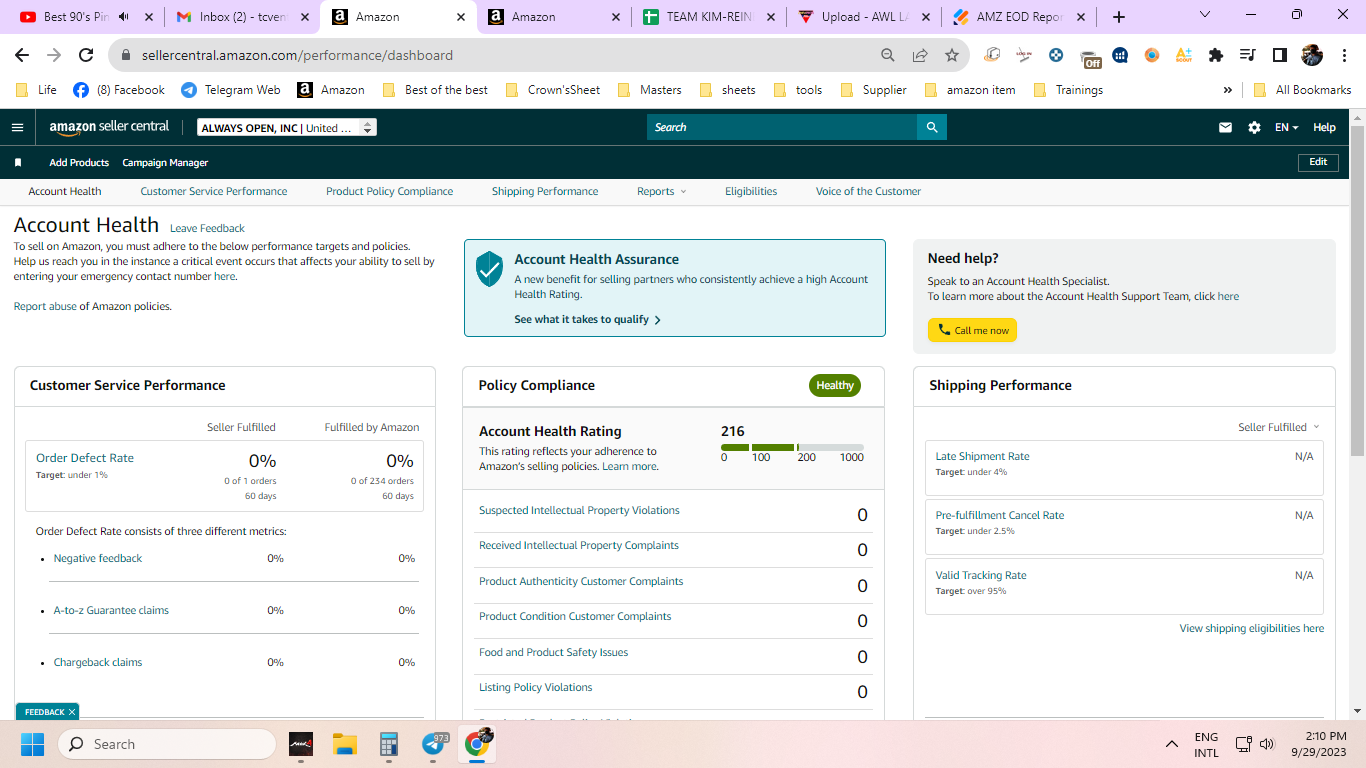Open Telegram from the taskbar
This screenshot has height=768, width=1366.
pos(434,744)
